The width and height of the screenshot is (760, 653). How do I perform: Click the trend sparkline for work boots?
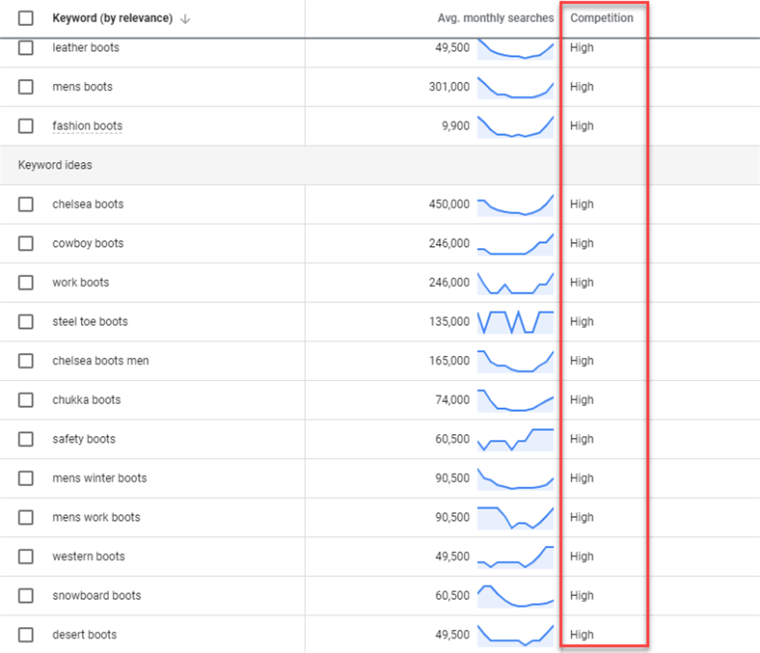[x=515, y=283]
